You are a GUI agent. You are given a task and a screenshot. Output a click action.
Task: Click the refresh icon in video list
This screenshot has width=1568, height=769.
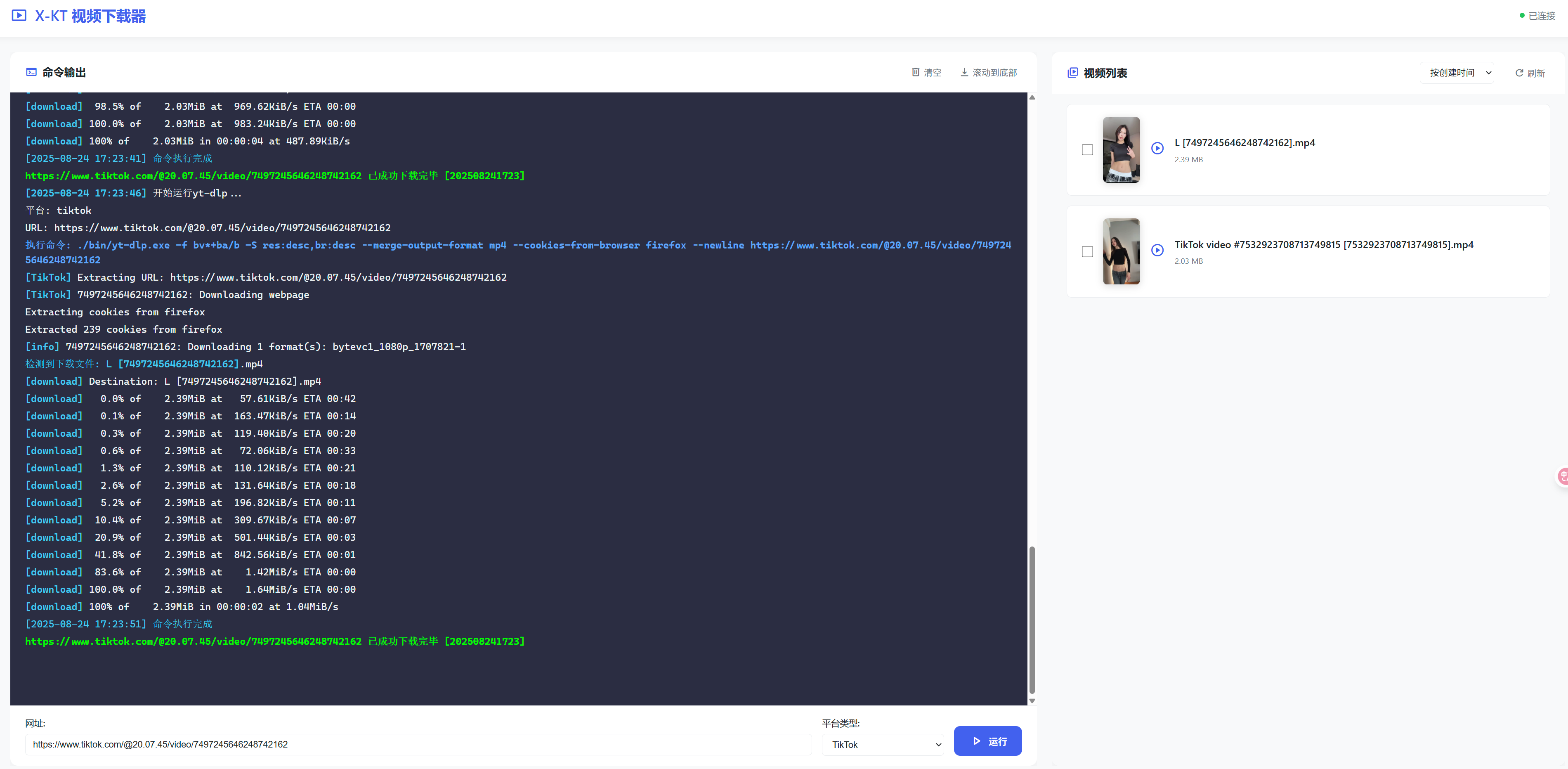point(1519,73)
